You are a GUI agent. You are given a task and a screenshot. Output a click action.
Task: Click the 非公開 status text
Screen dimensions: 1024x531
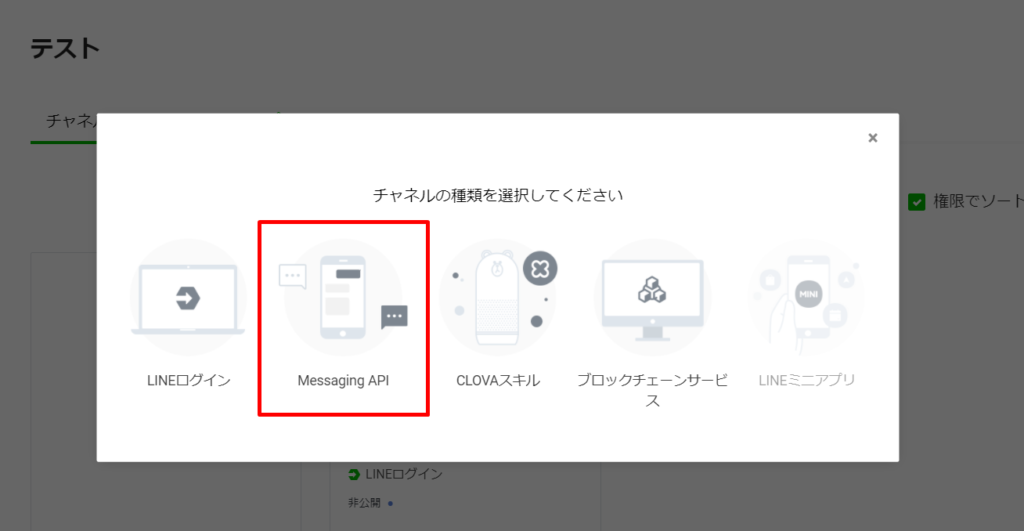tap(364, 503)
